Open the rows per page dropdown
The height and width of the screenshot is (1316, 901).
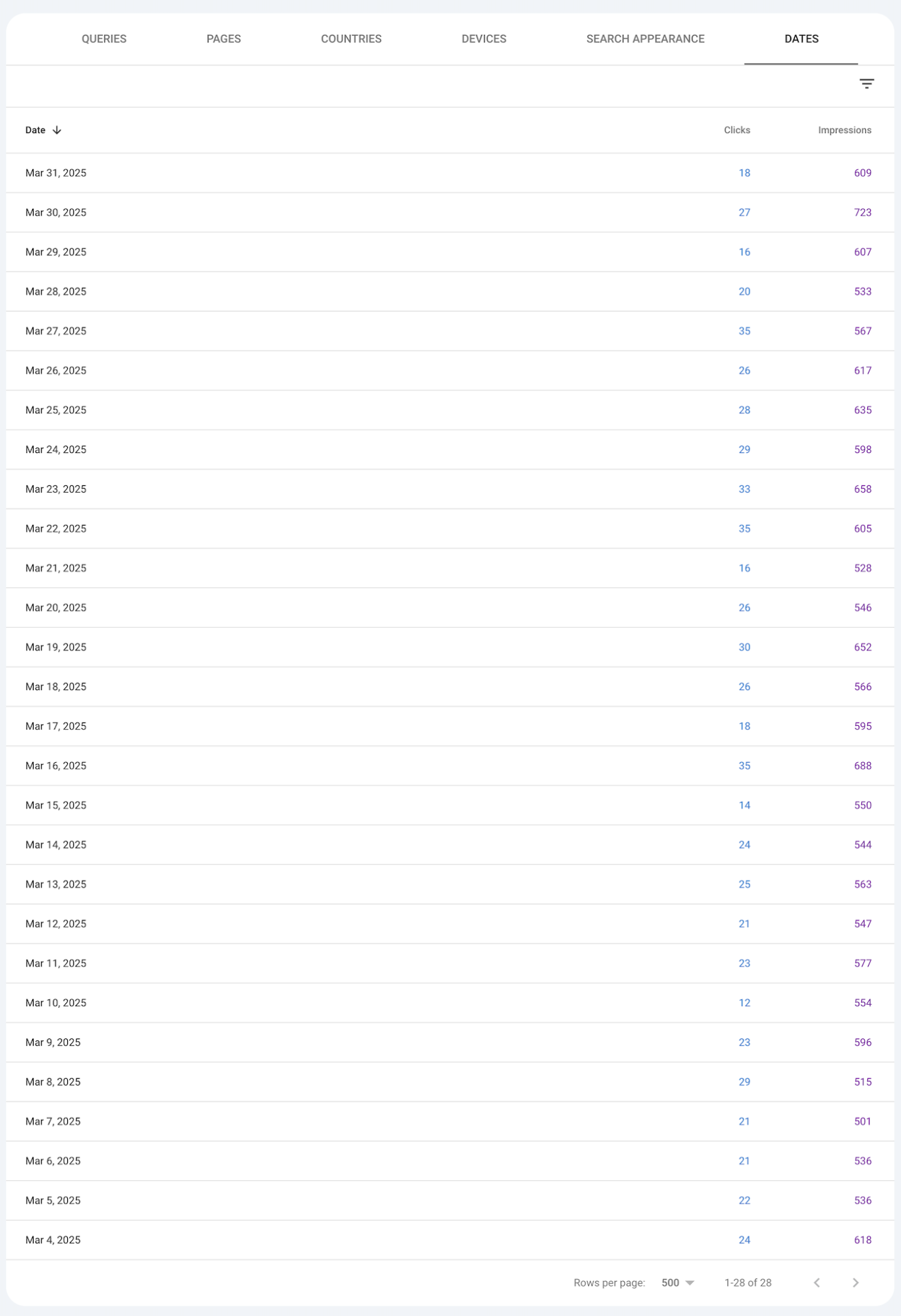(x=677, y=1282)
